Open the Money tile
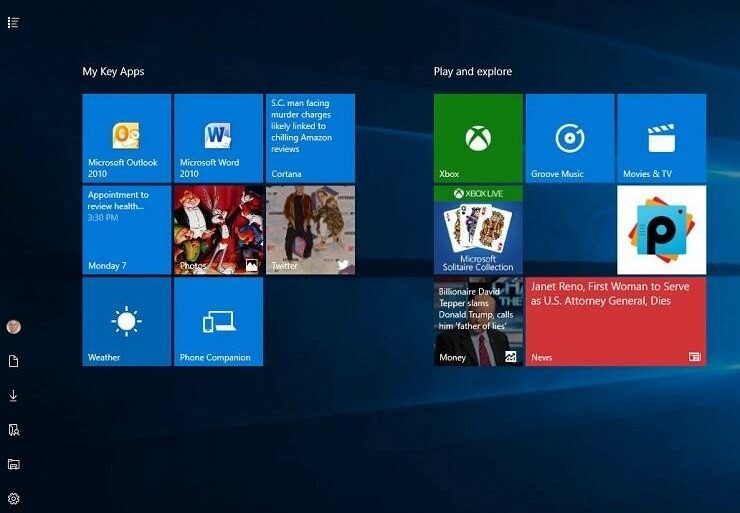Viewport: 740px width, 513px height. tap(478, 322)
